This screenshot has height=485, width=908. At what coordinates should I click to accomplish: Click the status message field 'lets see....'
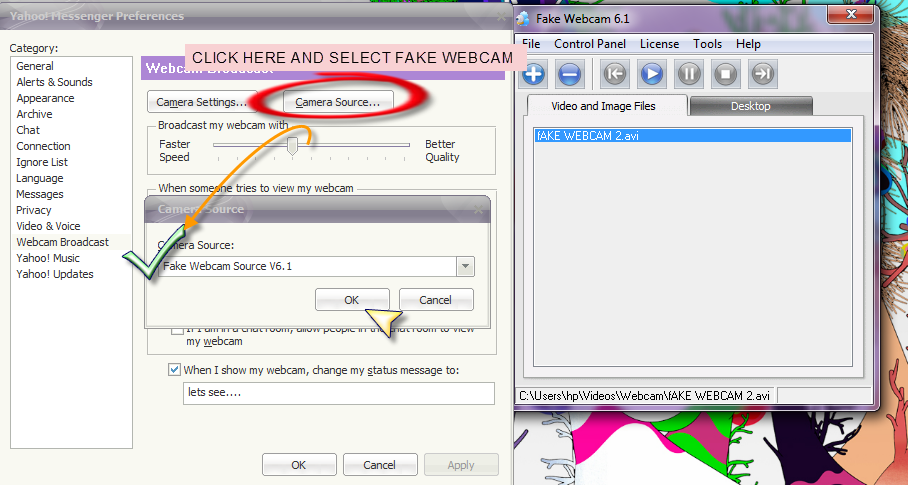[339, 393]
